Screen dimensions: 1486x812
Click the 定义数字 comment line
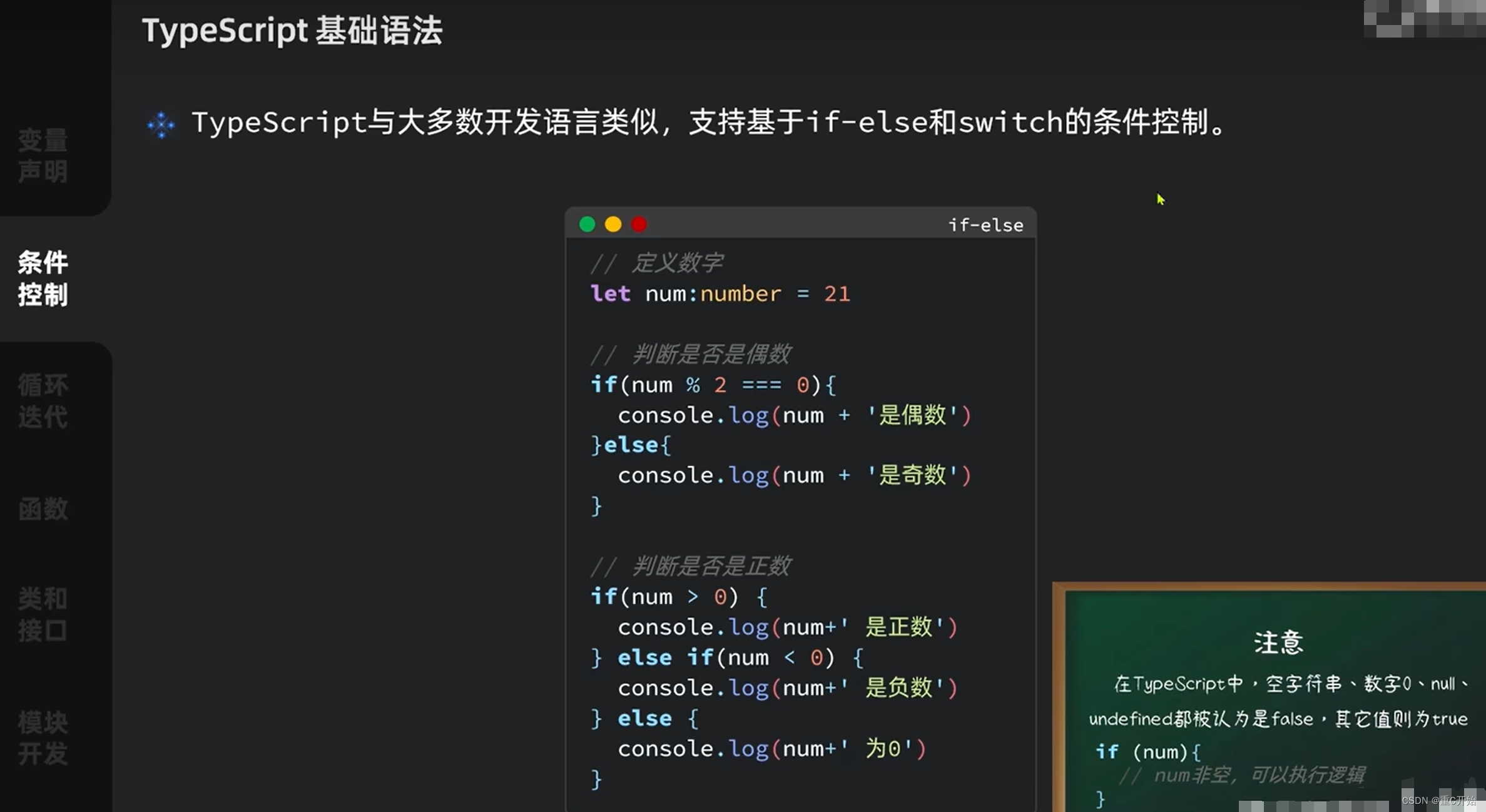657,263
